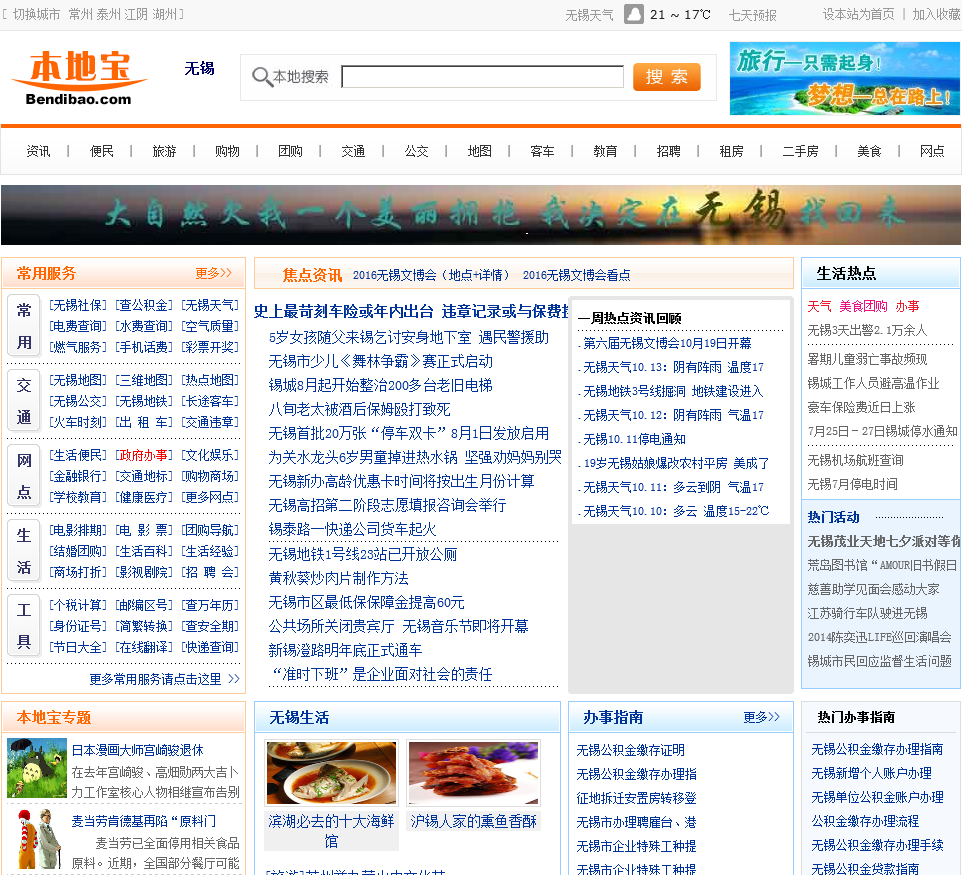The image size is (962, 875).
Task: Click the 网点 category tile
Action: 24,476
